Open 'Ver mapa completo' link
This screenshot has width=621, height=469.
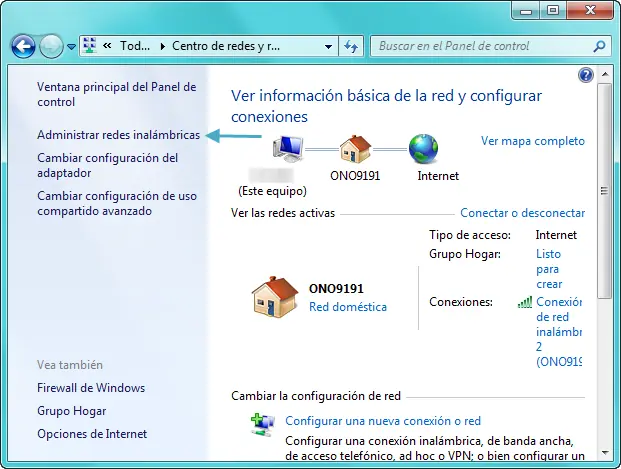pyautogui.click(x=533, y=141)
